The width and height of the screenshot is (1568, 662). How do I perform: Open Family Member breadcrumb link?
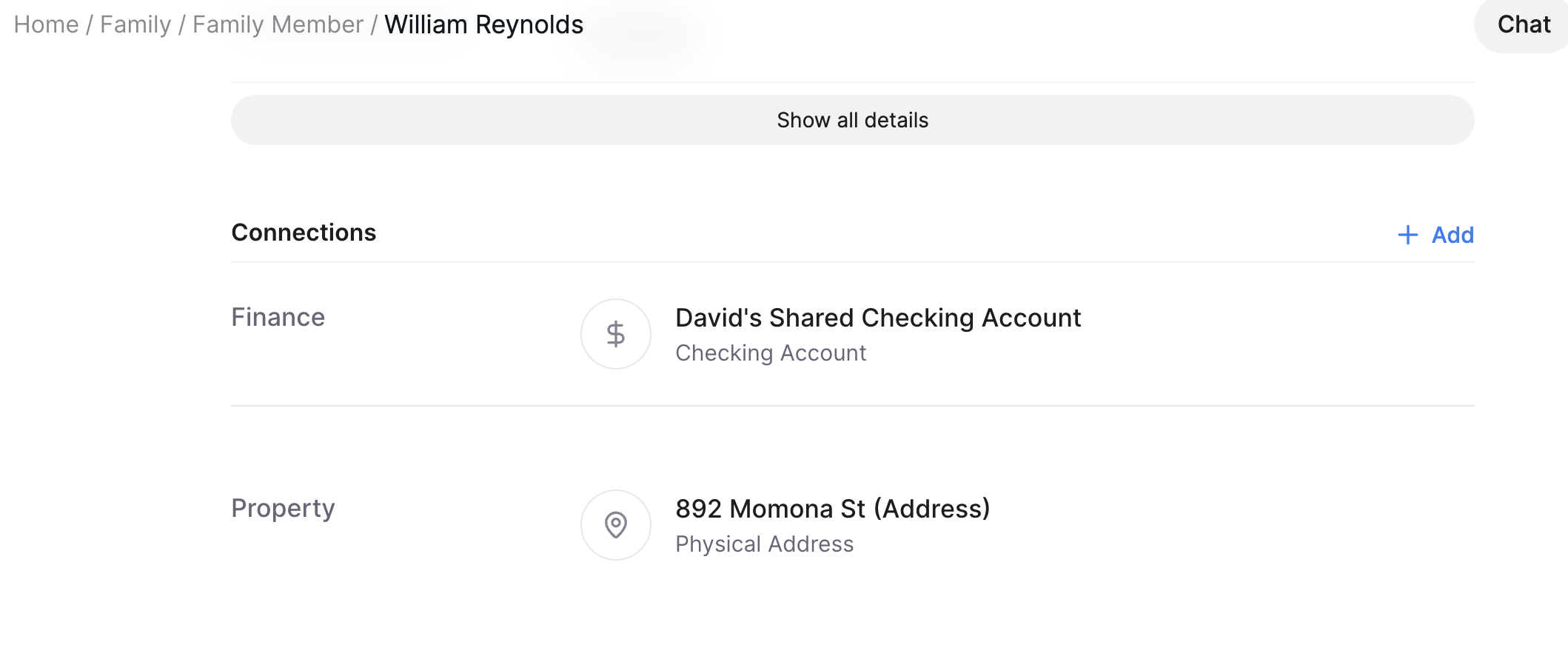(278, 24)
